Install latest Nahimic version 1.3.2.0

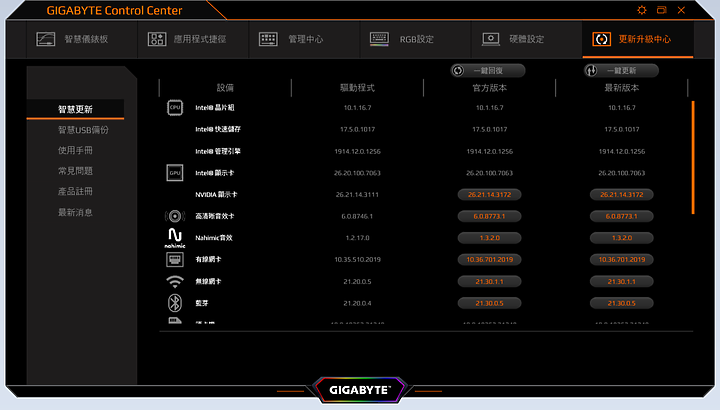click(622, 238)
